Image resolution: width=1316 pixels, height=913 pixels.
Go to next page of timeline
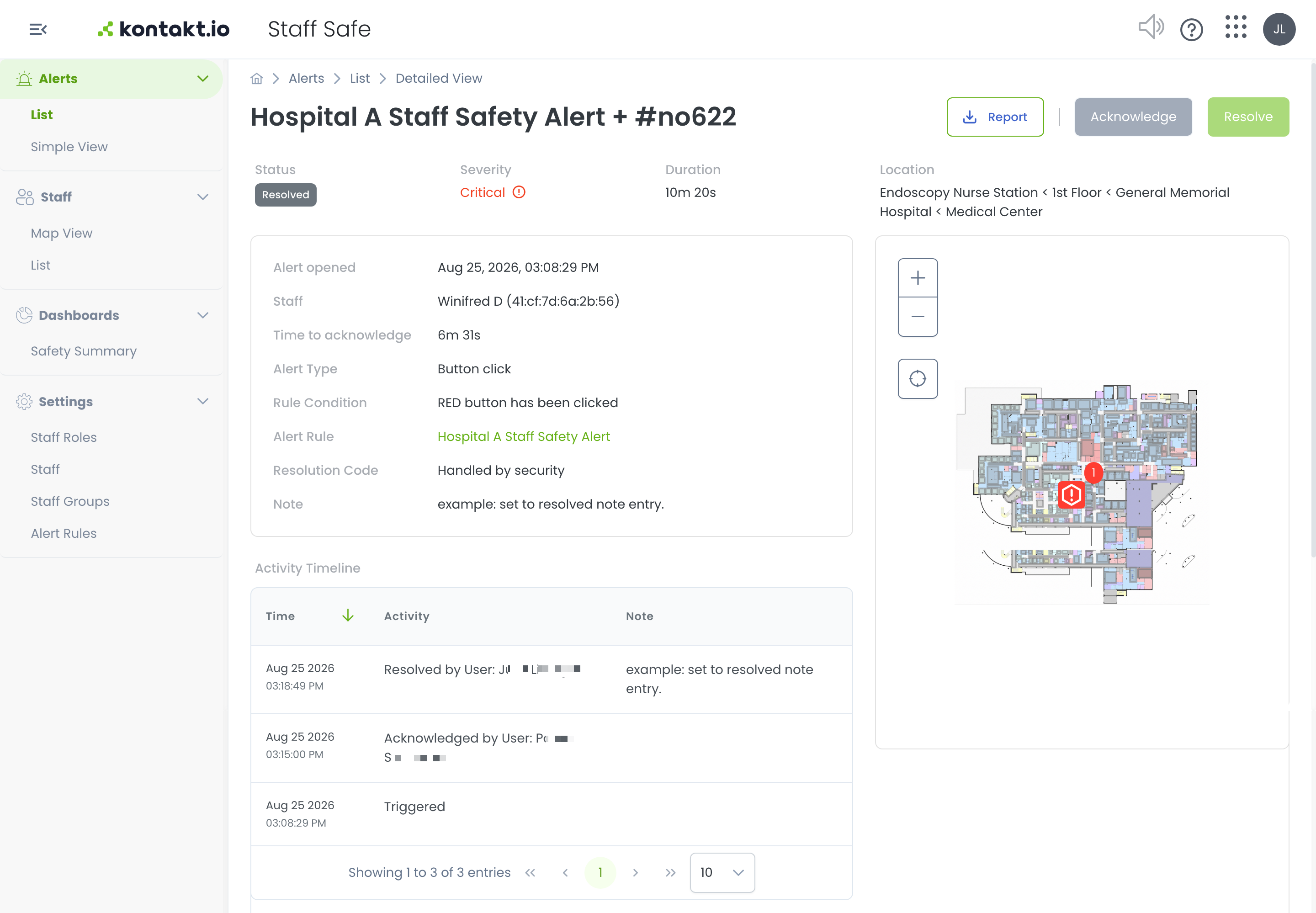pos(636,872)
